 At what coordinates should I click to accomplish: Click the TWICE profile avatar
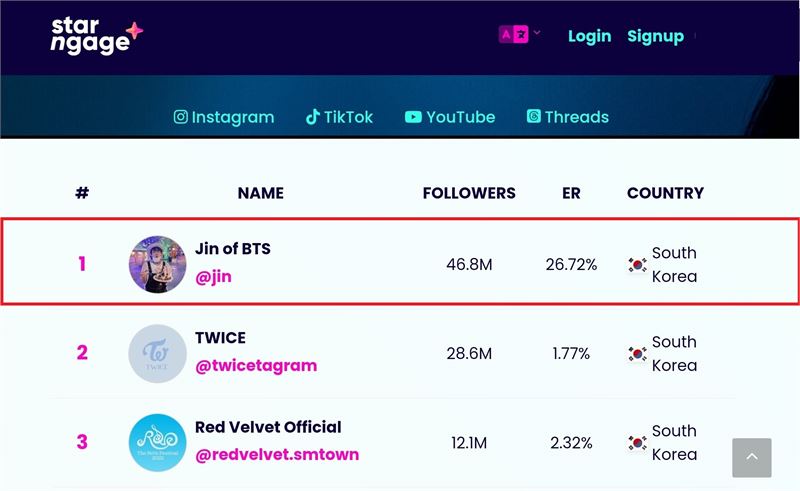pyautogui.click(x=158, y=353)
